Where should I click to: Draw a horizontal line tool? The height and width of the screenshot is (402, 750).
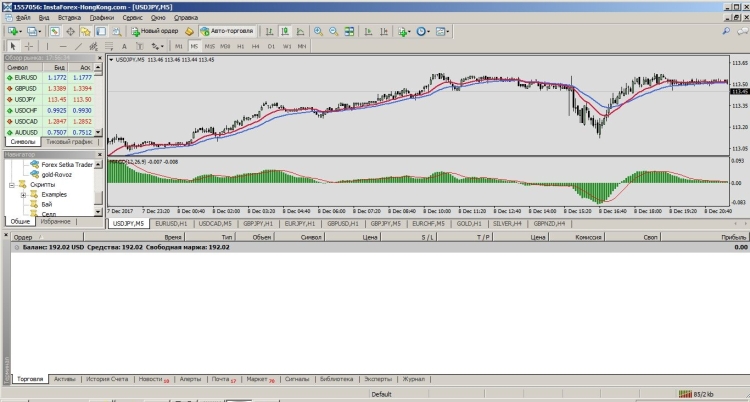coord(63,46)
